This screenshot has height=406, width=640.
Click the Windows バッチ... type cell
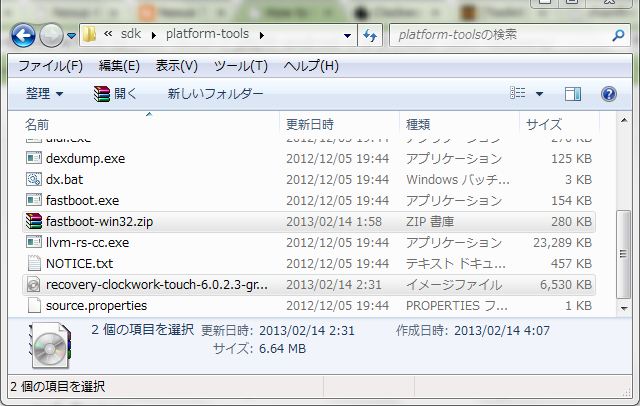[x=458, y=180]
